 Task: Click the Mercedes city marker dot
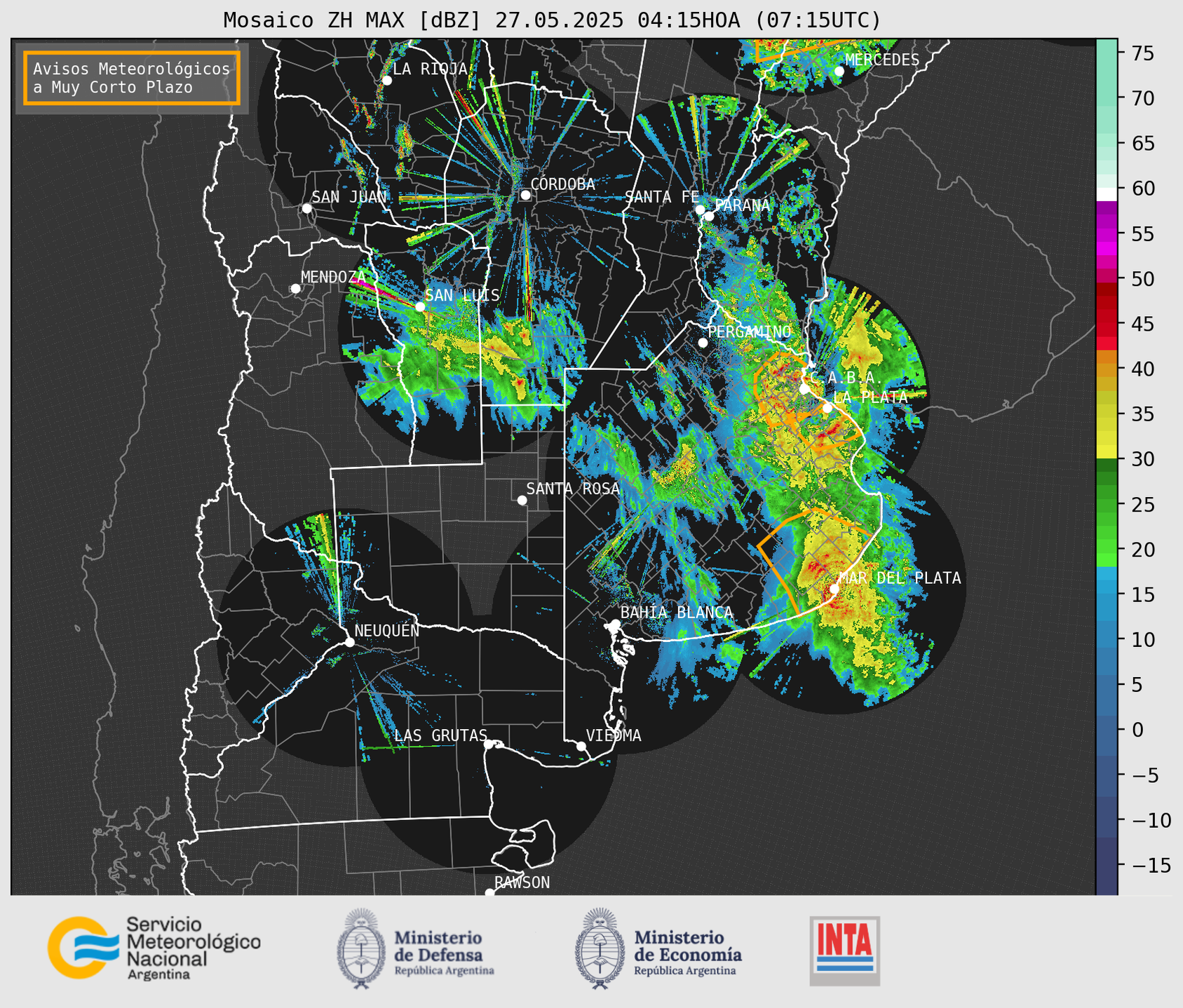pos(839,71)
